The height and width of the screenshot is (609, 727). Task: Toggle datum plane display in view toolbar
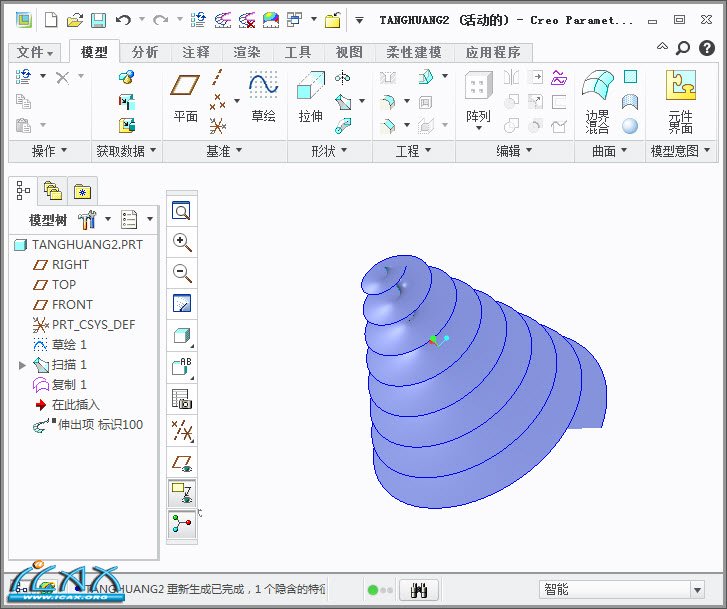[182, 463]
